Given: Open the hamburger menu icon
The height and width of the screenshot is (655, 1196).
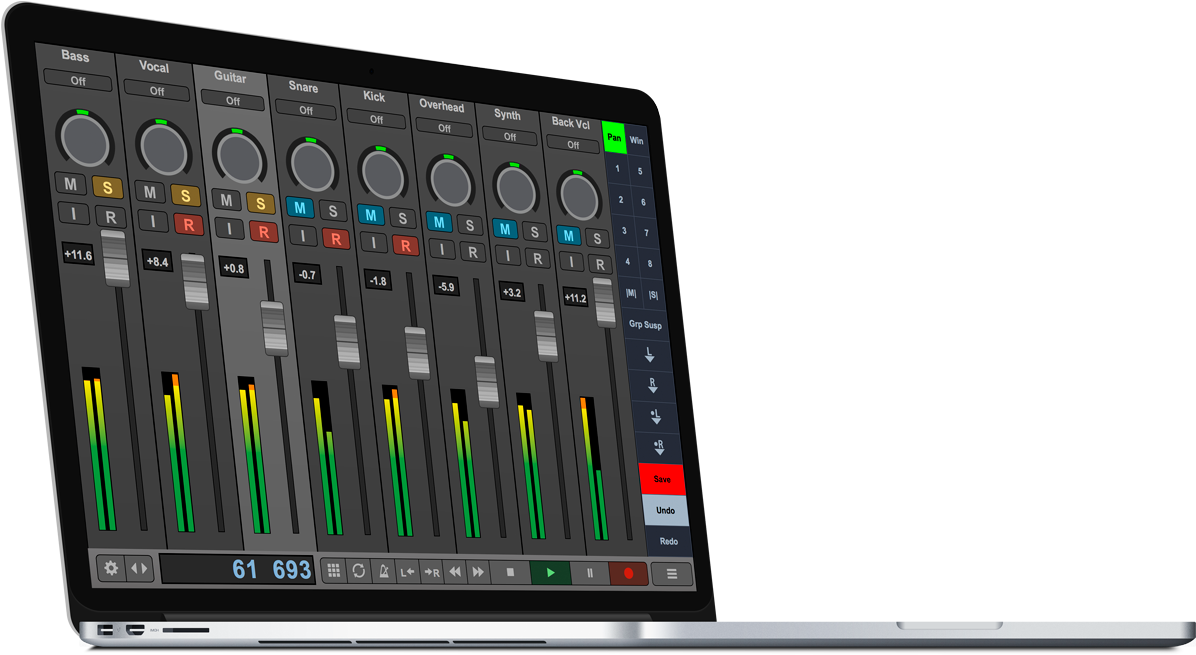Looking at the screenshot, I should pos(672,574).
